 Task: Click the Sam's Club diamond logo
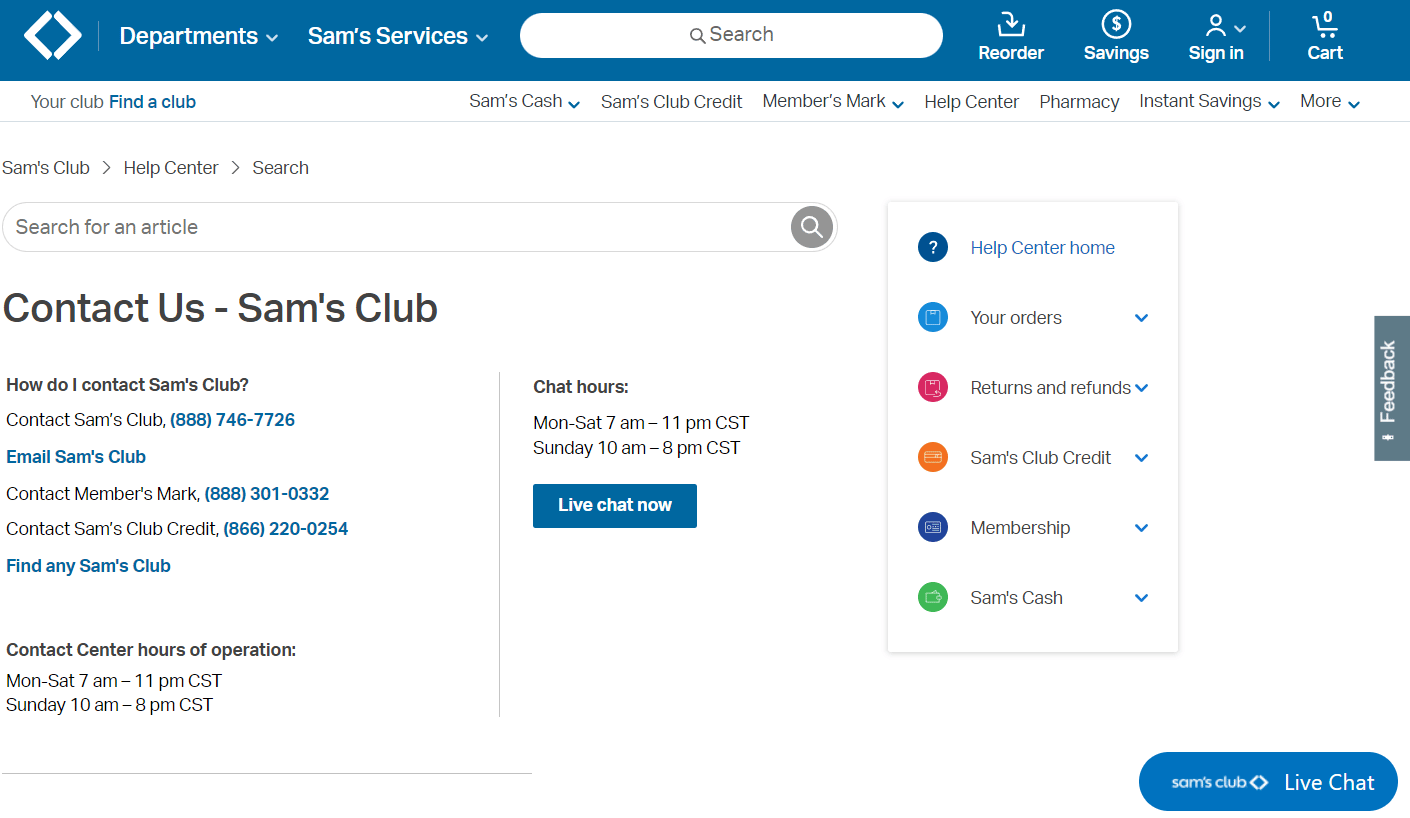point(53,35)
